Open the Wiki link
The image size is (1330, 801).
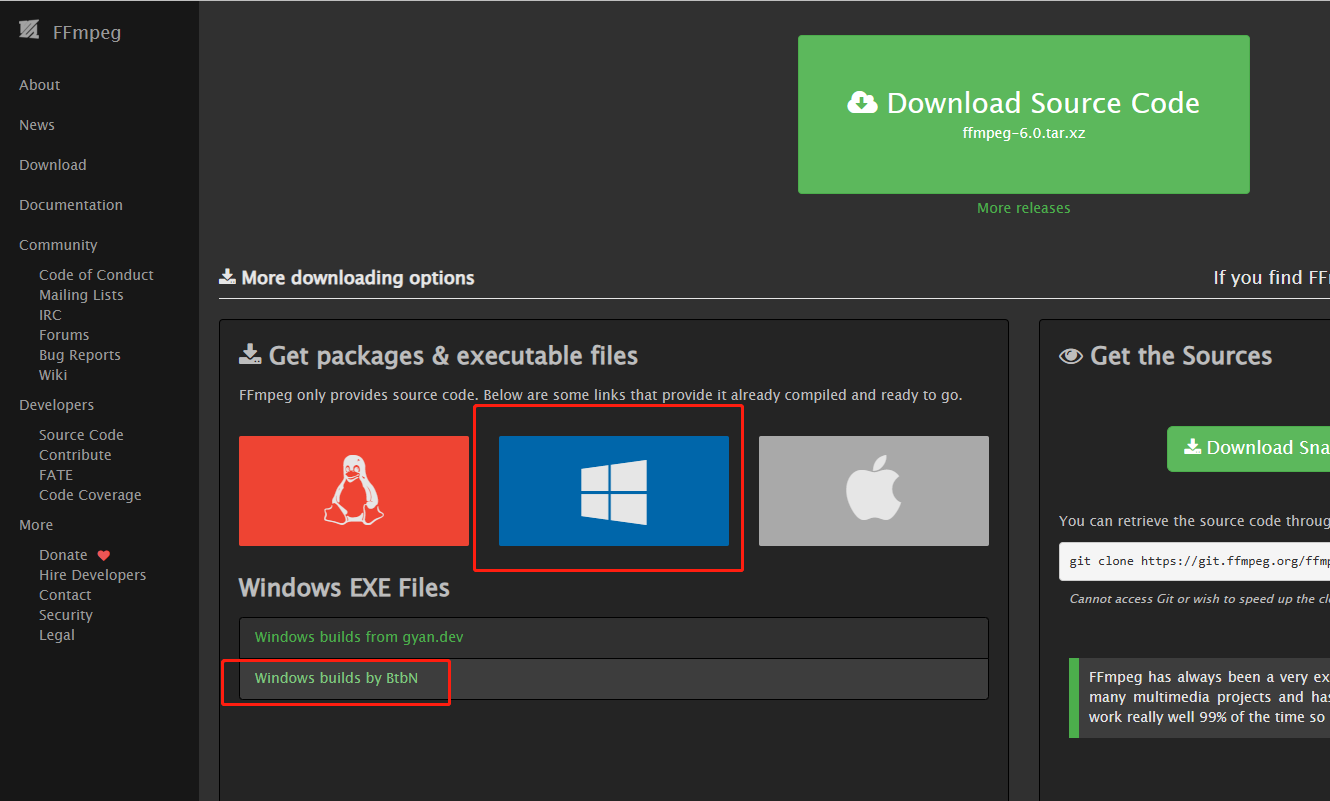coord(53,375)
